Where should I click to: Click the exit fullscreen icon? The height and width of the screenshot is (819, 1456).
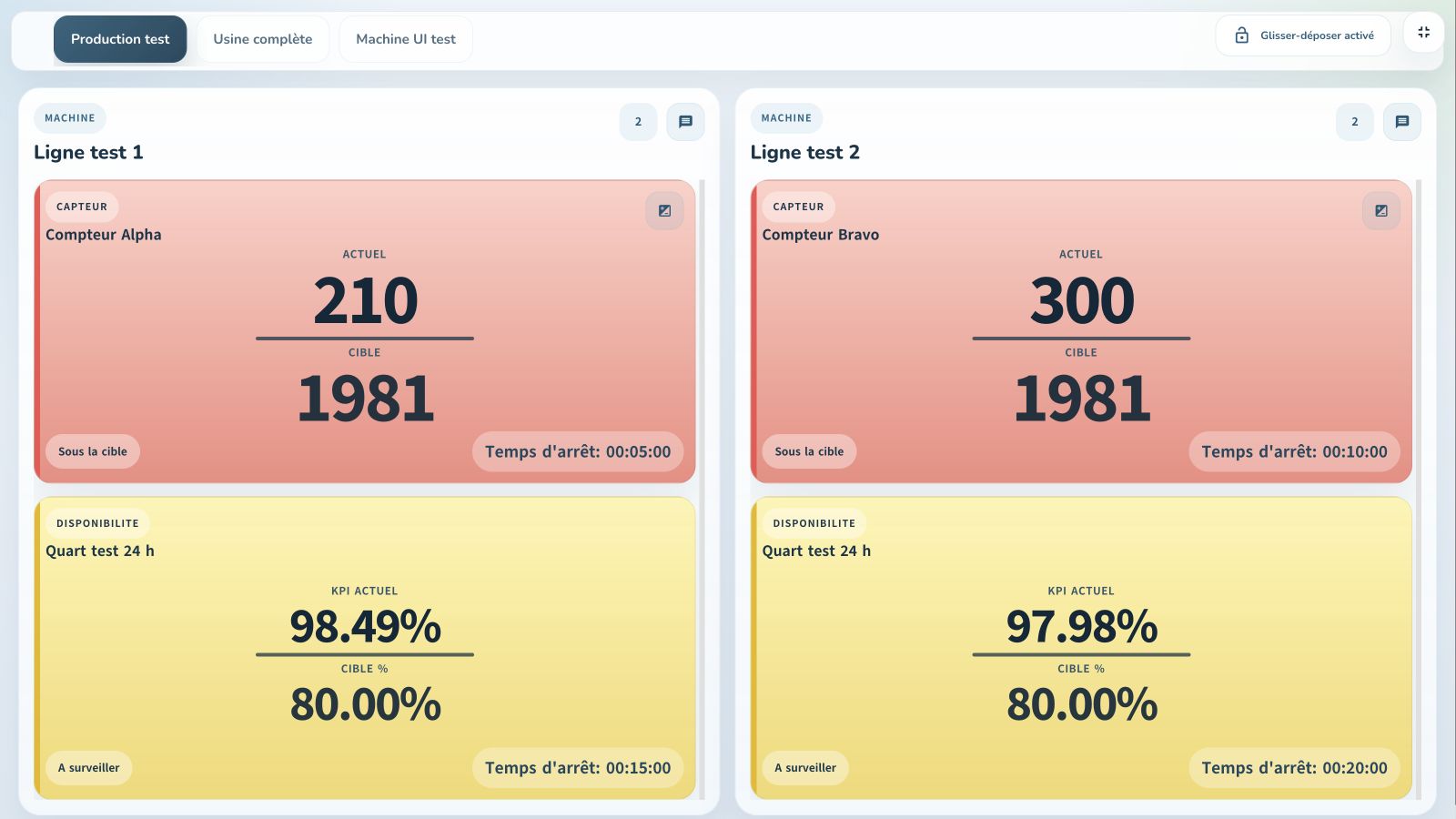click(x=1423, y=33)
